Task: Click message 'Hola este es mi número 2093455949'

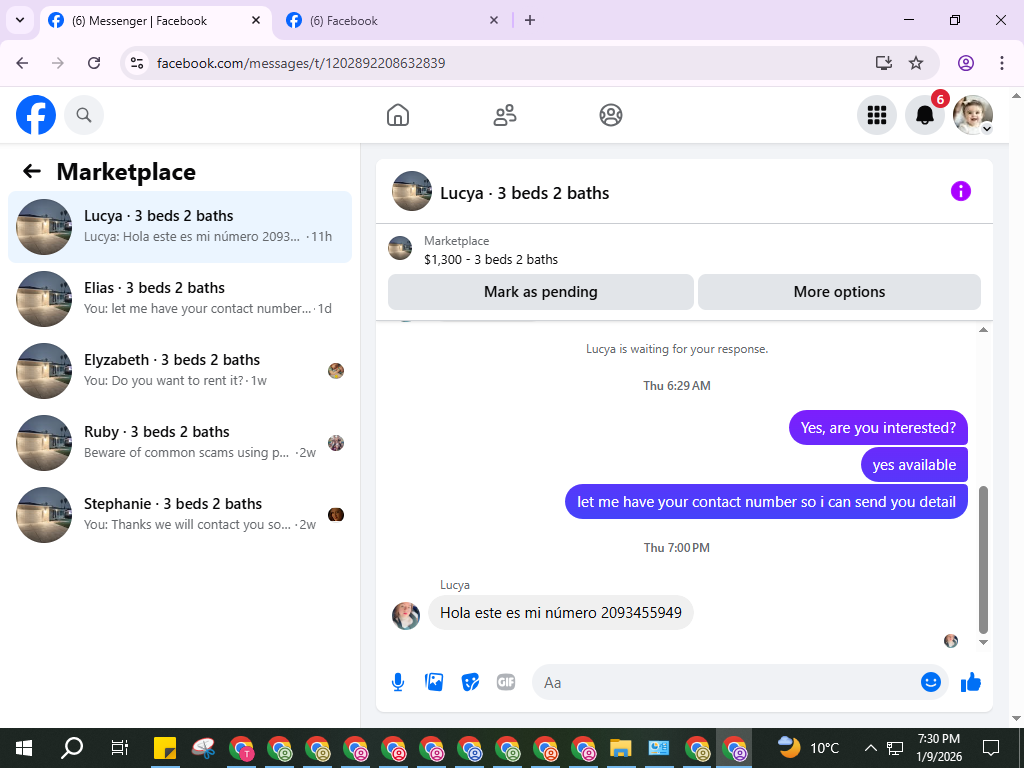Action: (x=560, y=613)
